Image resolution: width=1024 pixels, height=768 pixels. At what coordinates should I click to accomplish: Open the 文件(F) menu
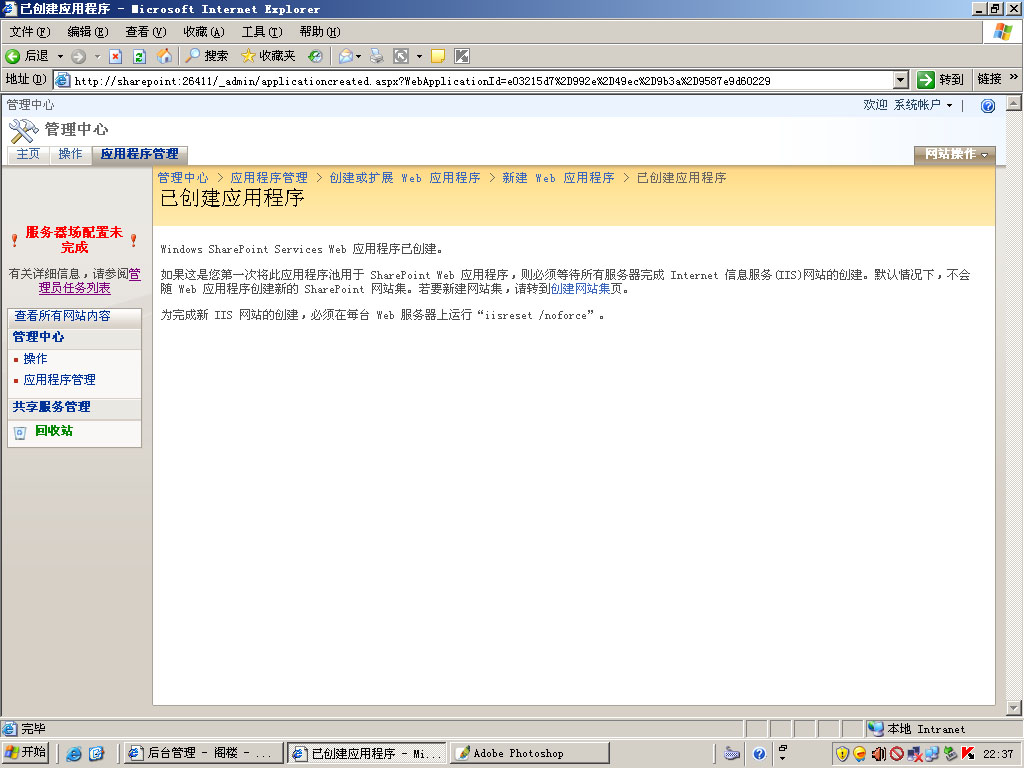point(29,31)
